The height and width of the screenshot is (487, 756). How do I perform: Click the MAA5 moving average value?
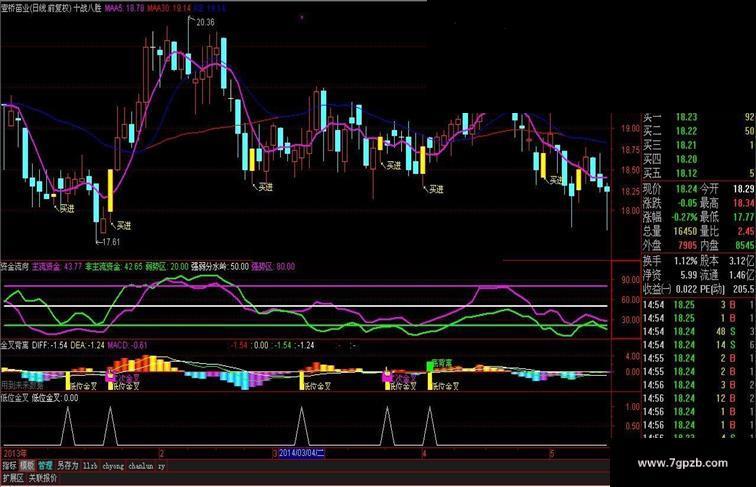tap(124, 8)
